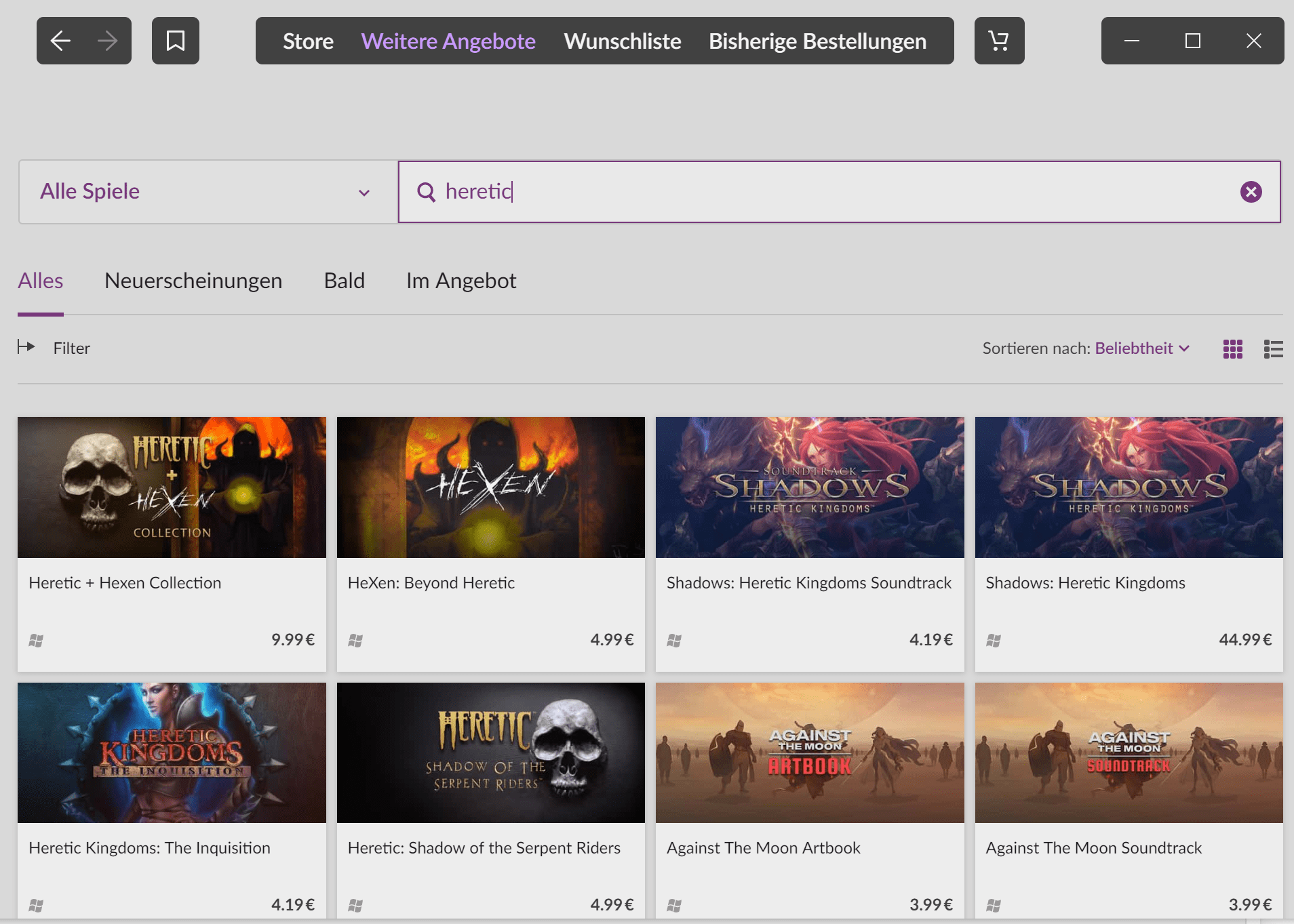1294x924 pixels.
Task: Click Against The Moon Artbook 3.99€ price
Action: 931,904
